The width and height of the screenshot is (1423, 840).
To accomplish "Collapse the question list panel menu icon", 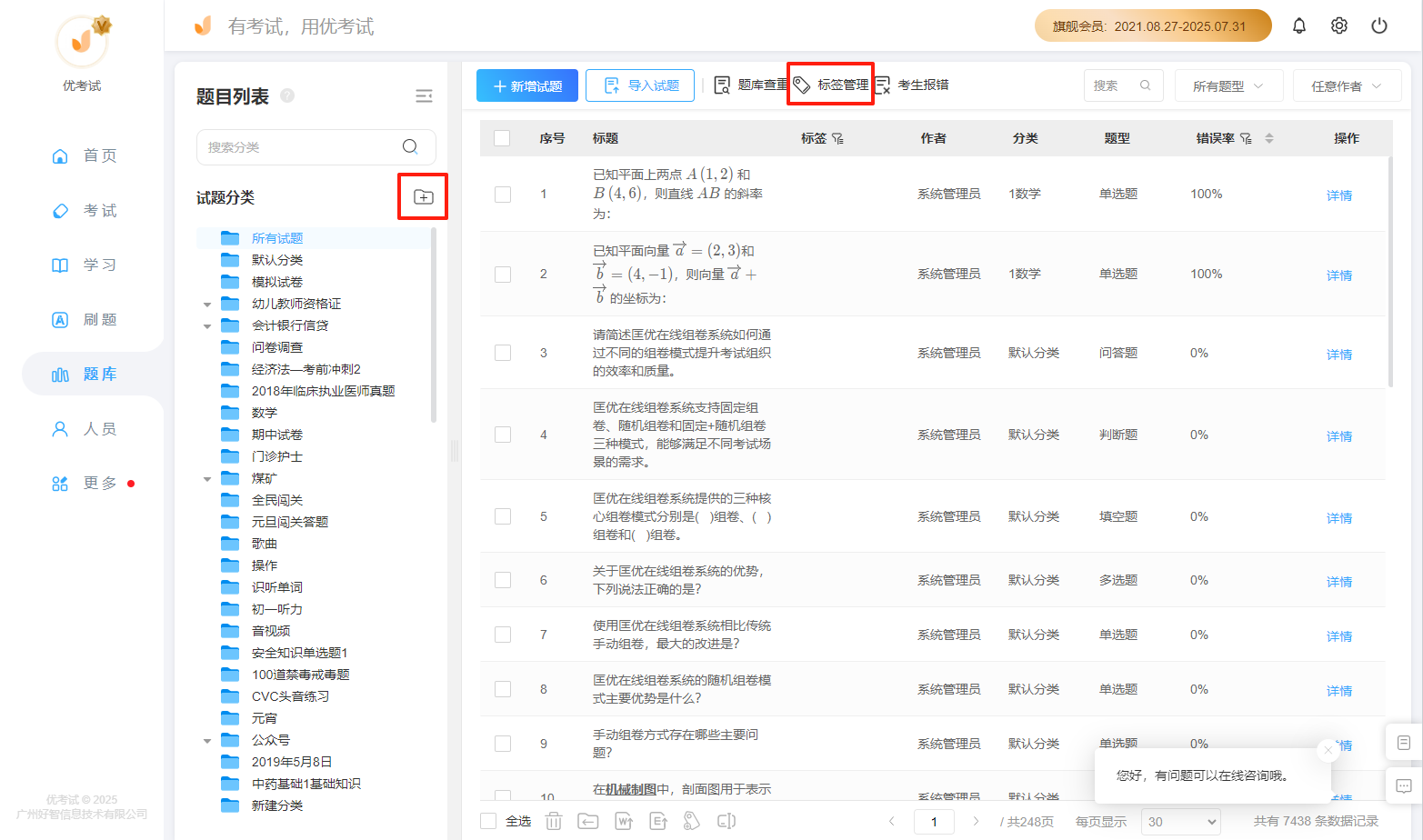I will click(x=424, y=96).
